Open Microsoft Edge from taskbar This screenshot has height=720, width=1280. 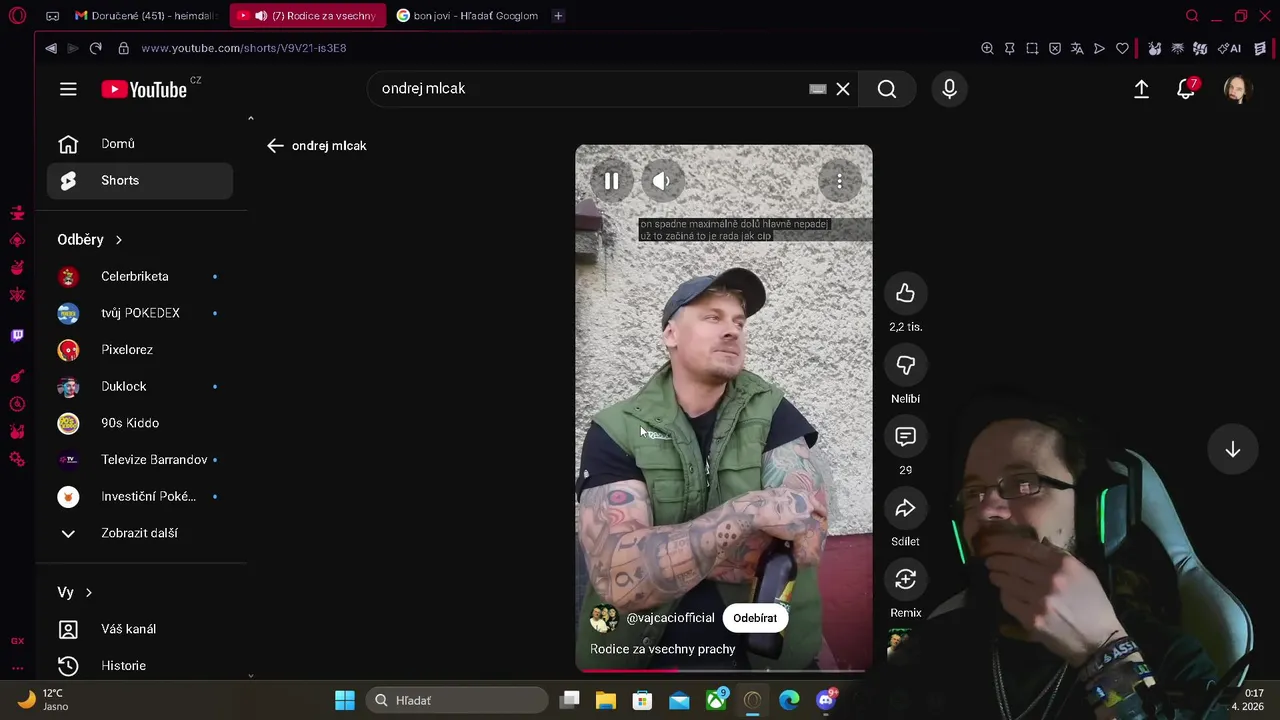pos(789,700)
